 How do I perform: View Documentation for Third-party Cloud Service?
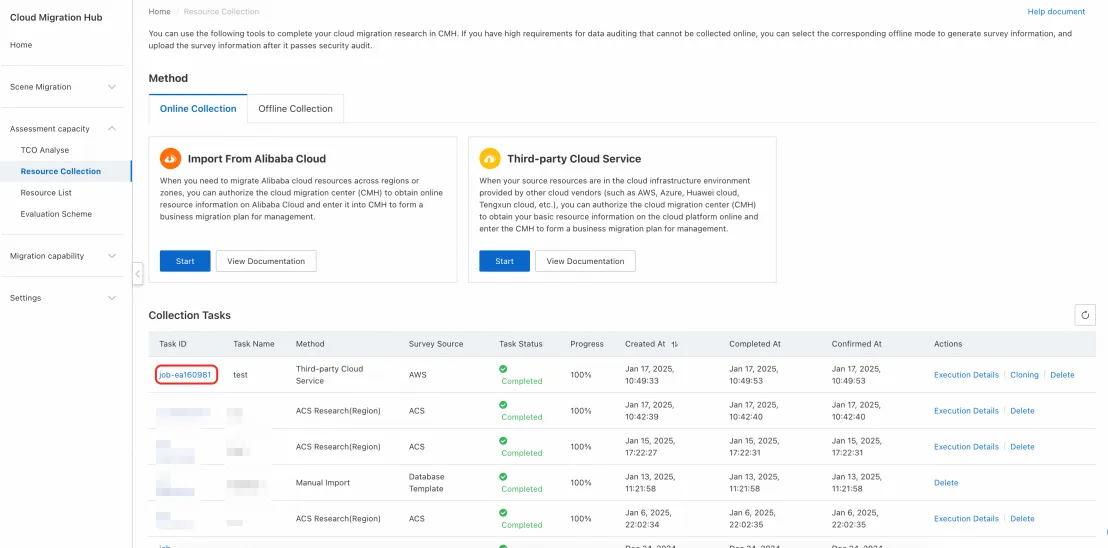pos(585,261)
